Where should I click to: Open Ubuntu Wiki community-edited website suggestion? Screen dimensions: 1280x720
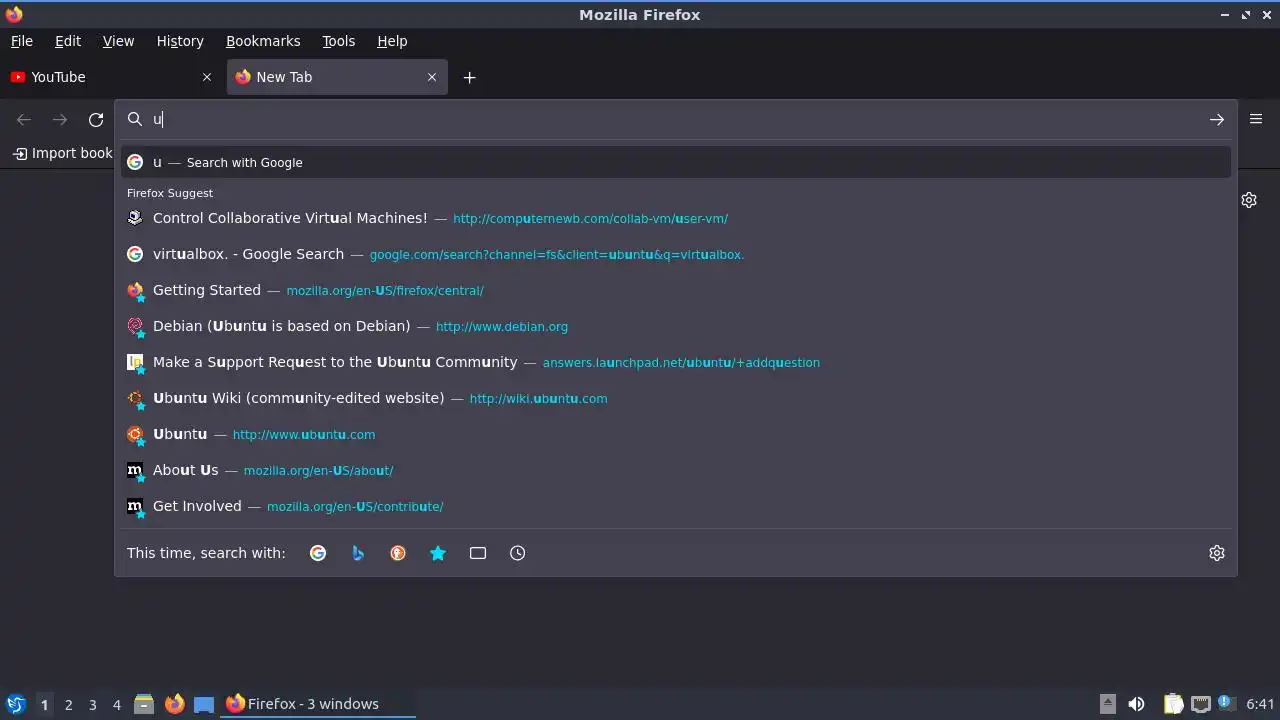tap(676, 398)
